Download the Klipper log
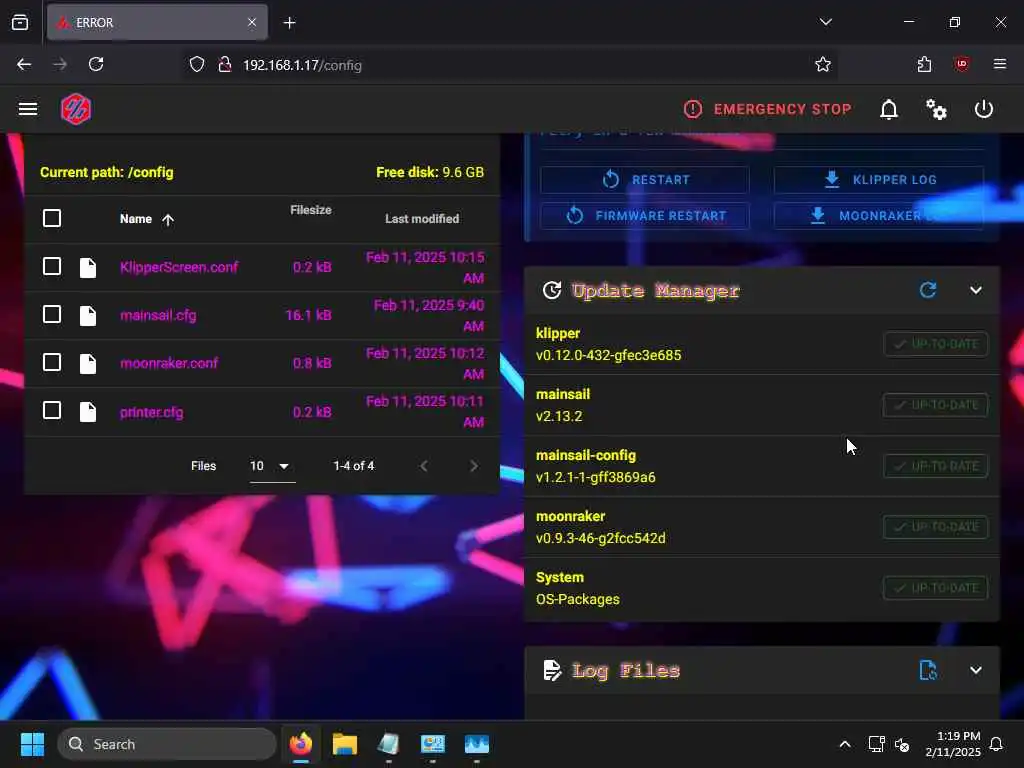The width and height of the screenshot is (1024, 768). [x=879, y=180]
